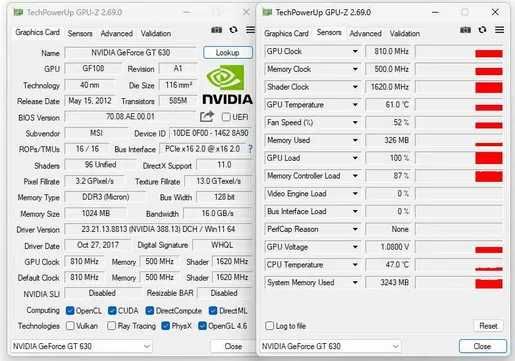Click the Name field showing GeForce GT 630
515x361 pixels.
point(131,53)
